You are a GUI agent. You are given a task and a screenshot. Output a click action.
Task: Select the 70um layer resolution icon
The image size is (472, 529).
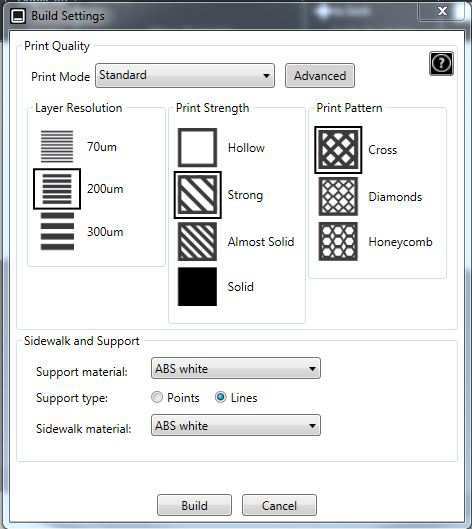click(x=57, y=146)
